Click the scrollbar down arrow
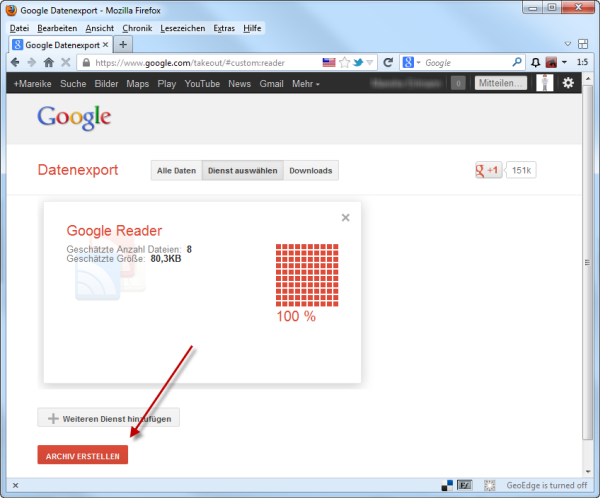600x498 pixels. coord(588,472)
